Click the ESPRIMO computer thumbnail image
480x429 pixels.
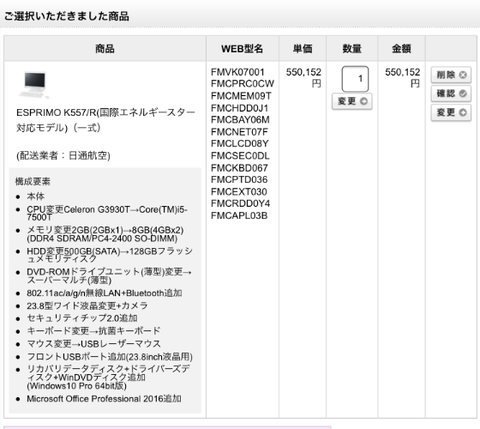(x=34, y=85)
